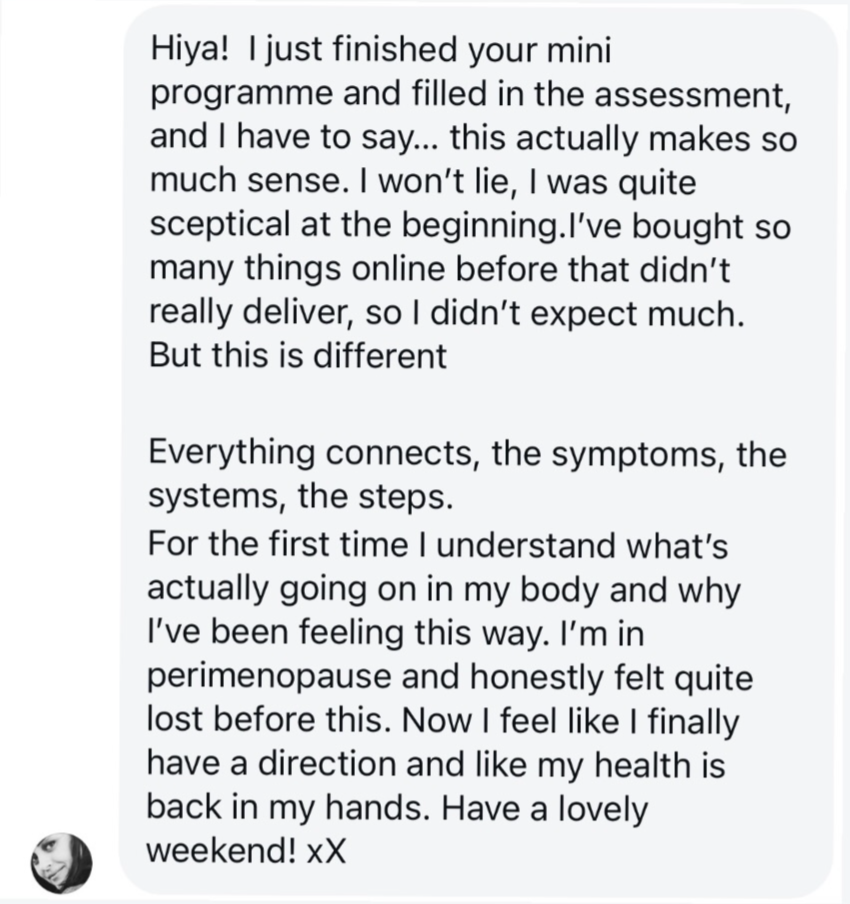The image size is (850, 904).
Task: Click the word 'health' in the message
Action: pyautogui.click(x=642, y=763)
